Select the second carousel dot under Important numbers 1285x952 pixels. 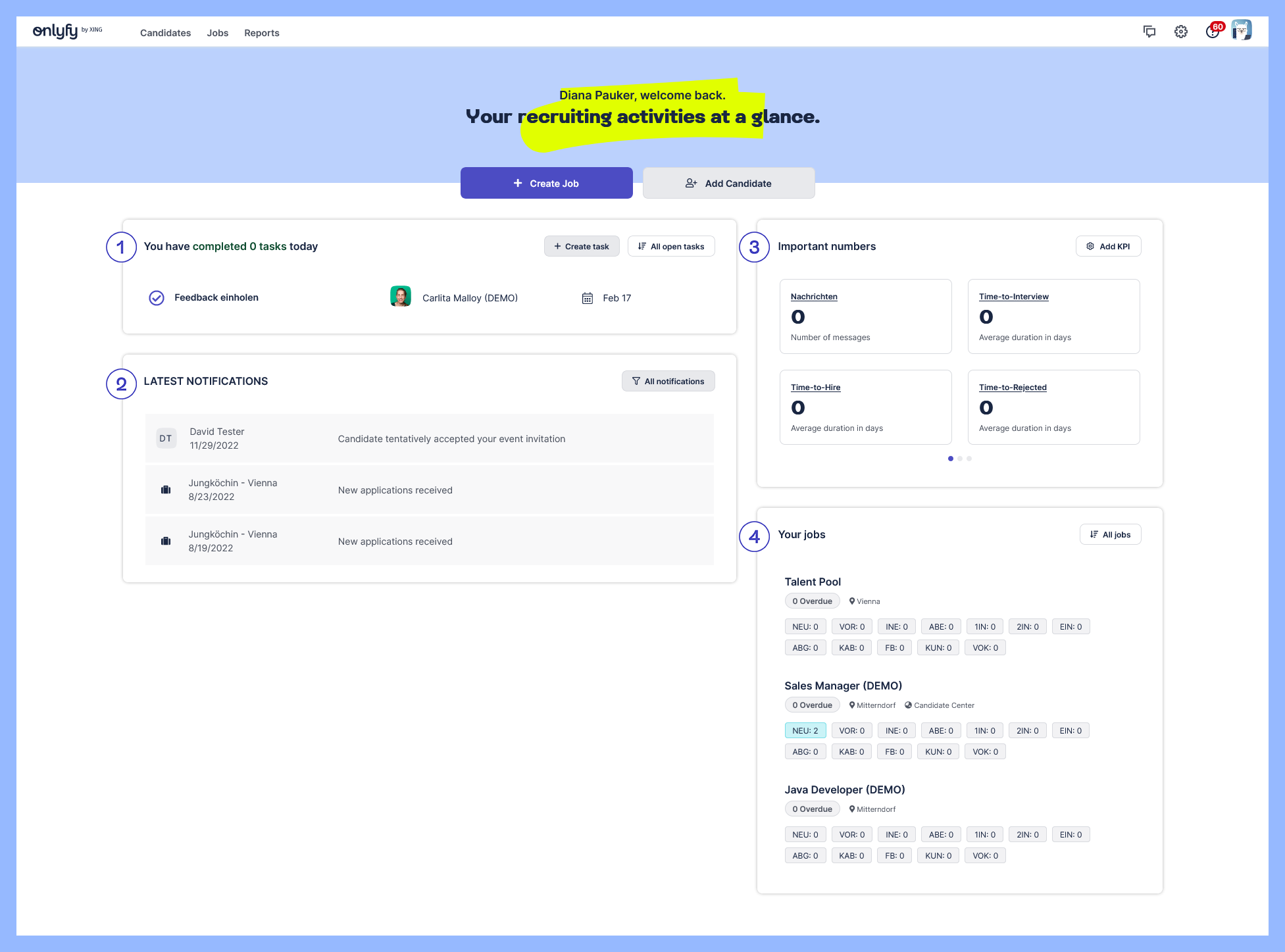coord(959,459)
